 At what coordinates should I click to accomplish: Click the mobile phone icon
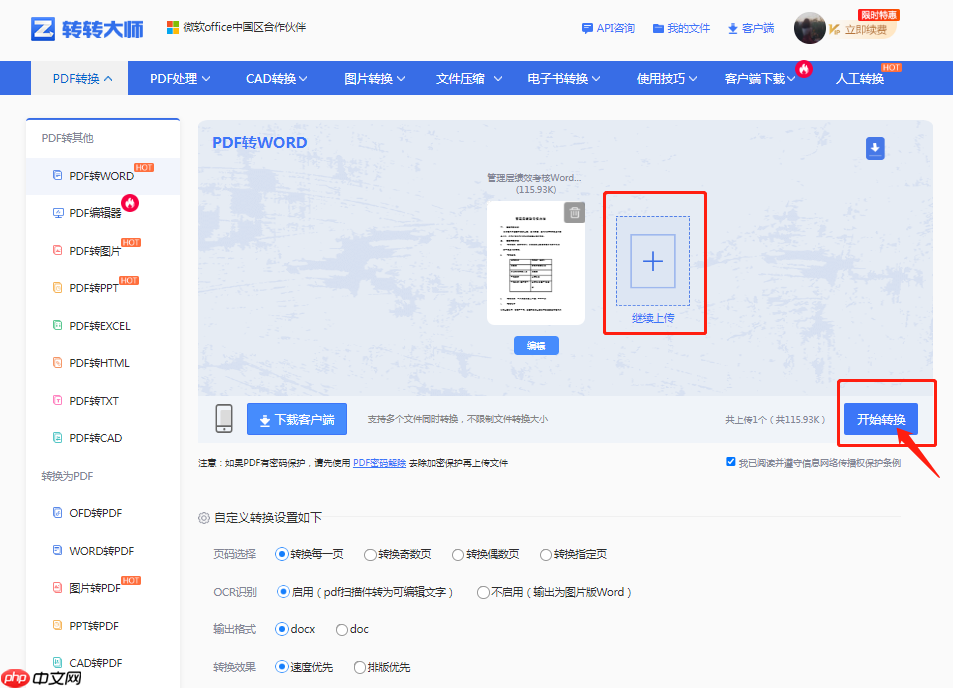(x=224, y=418)
